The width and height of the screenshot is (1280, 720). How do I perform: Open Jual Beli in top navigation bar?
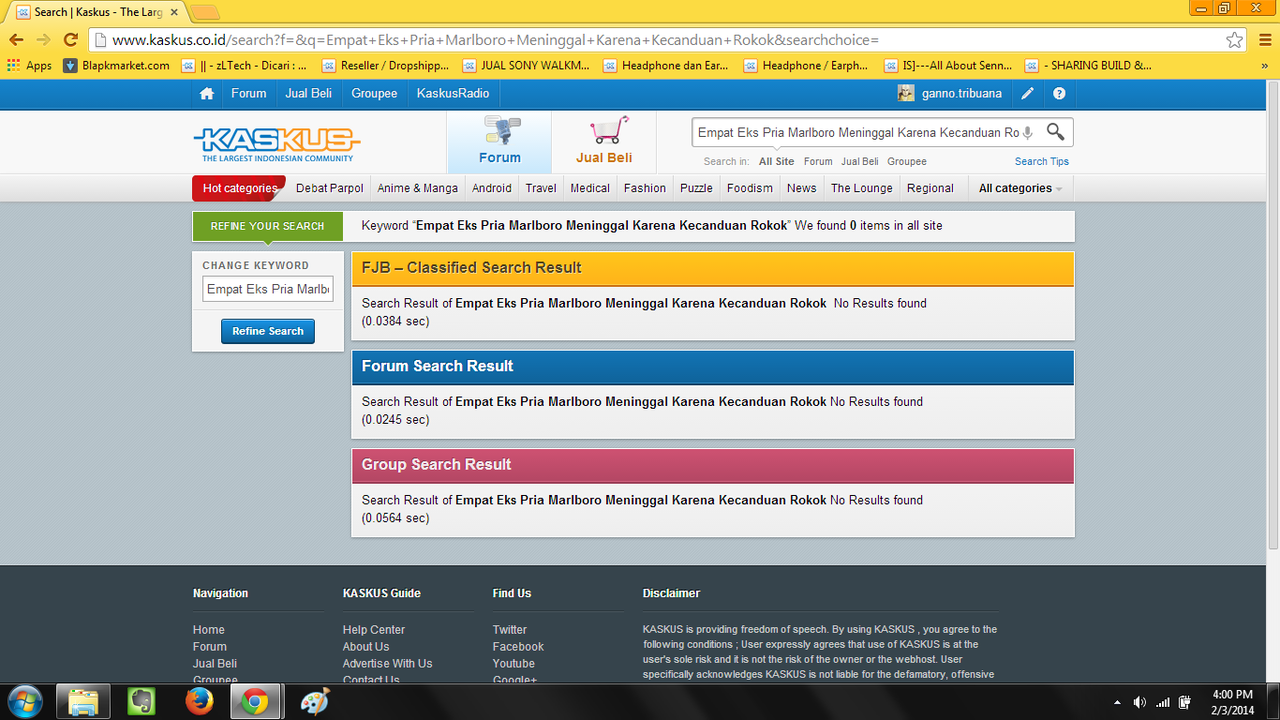(309, 93)
